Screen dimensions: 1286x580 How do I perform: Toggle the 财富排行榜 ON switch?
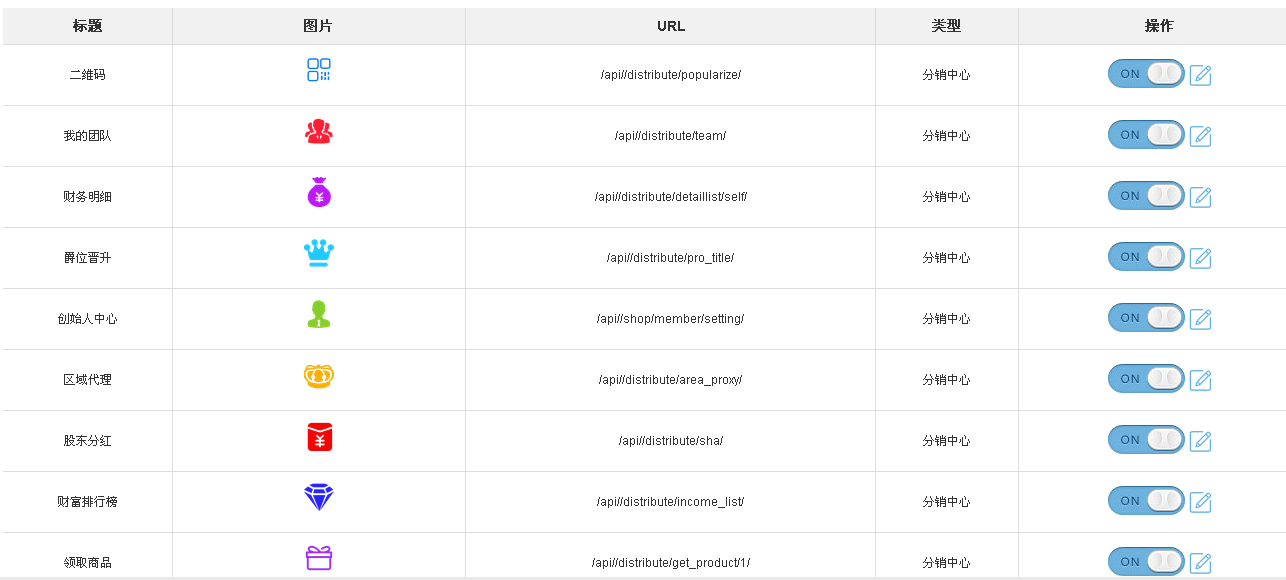(x=1146, y=501)
